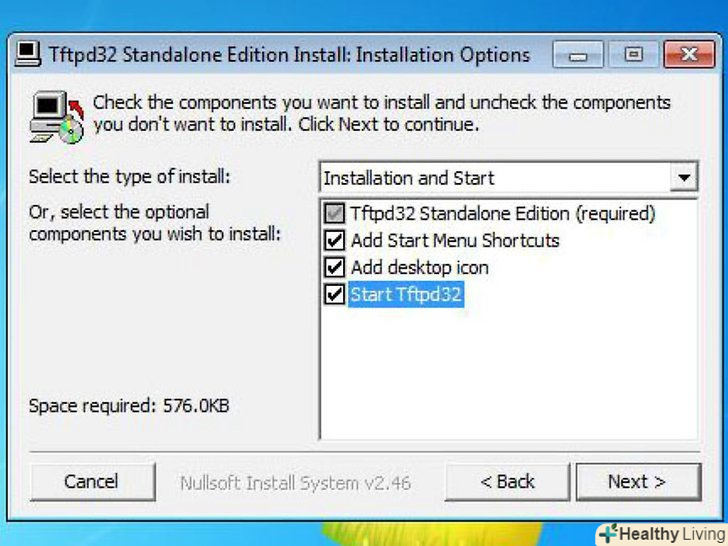Select the highlighted 'Start Tftpd32' label text

[406, 295]
